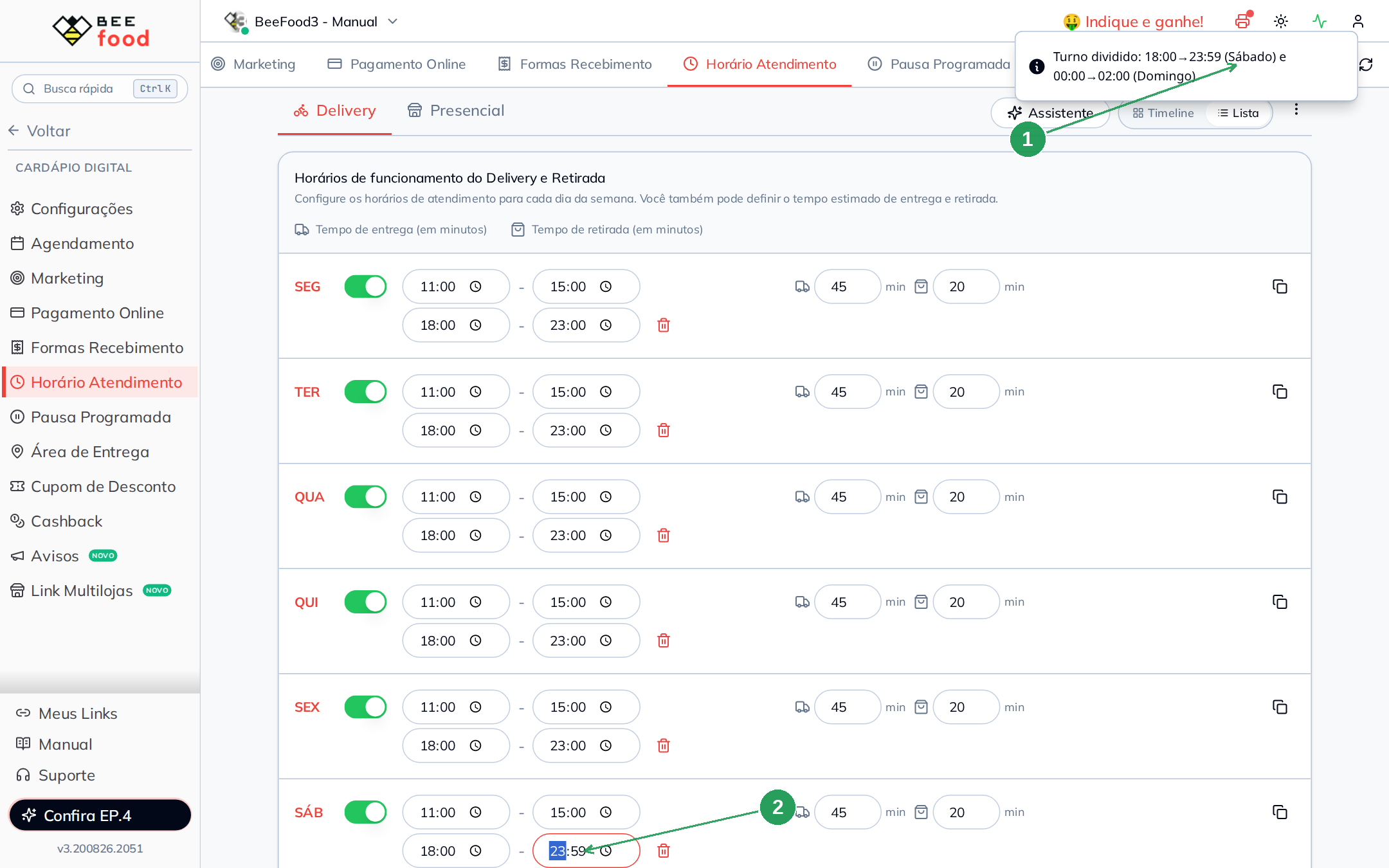Open clock picker for QUI 11:00 field
The image size is (1389, 868).
(475, 602)
